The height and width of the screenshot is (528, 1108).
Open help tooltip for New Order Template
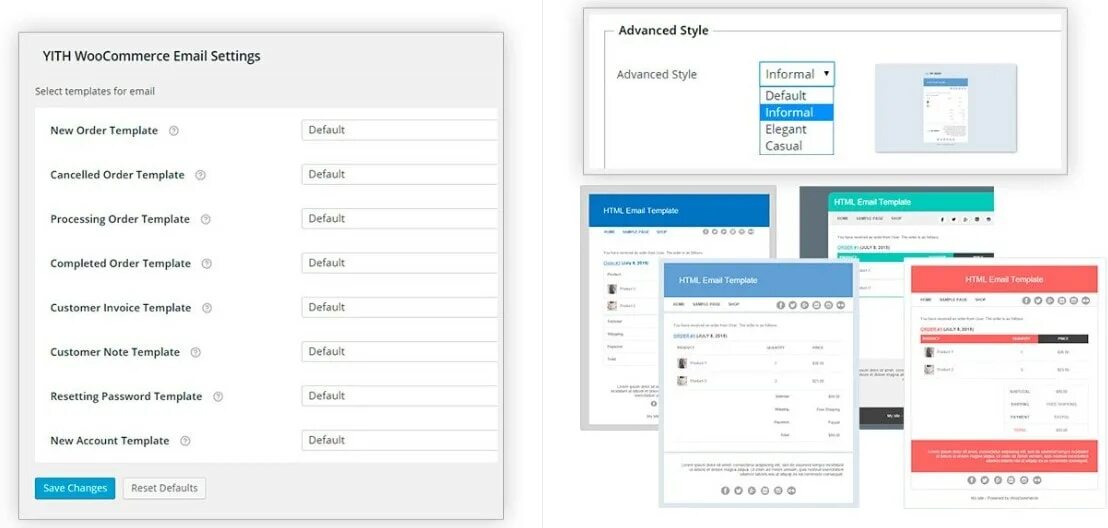174,131
